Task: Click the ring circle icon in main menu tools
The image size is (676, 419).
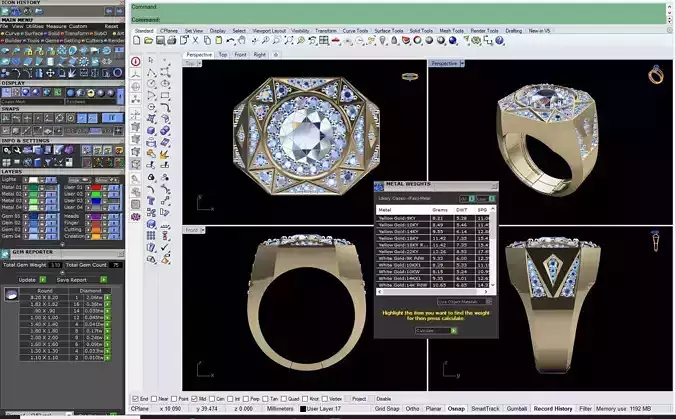Action: pyautogui.click(x=117, y=73)
